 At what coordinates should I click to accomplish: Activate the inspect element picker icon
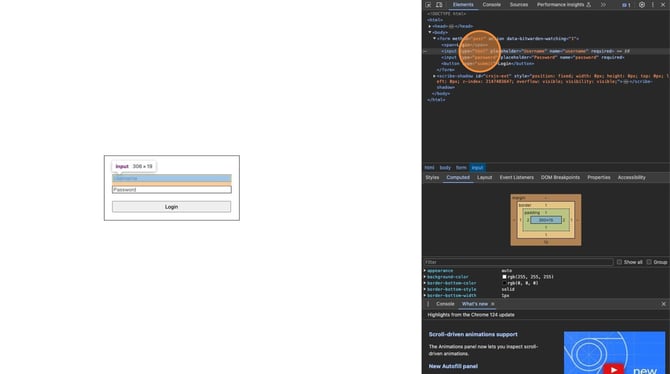pyautogui.click(x=428, y=5)
